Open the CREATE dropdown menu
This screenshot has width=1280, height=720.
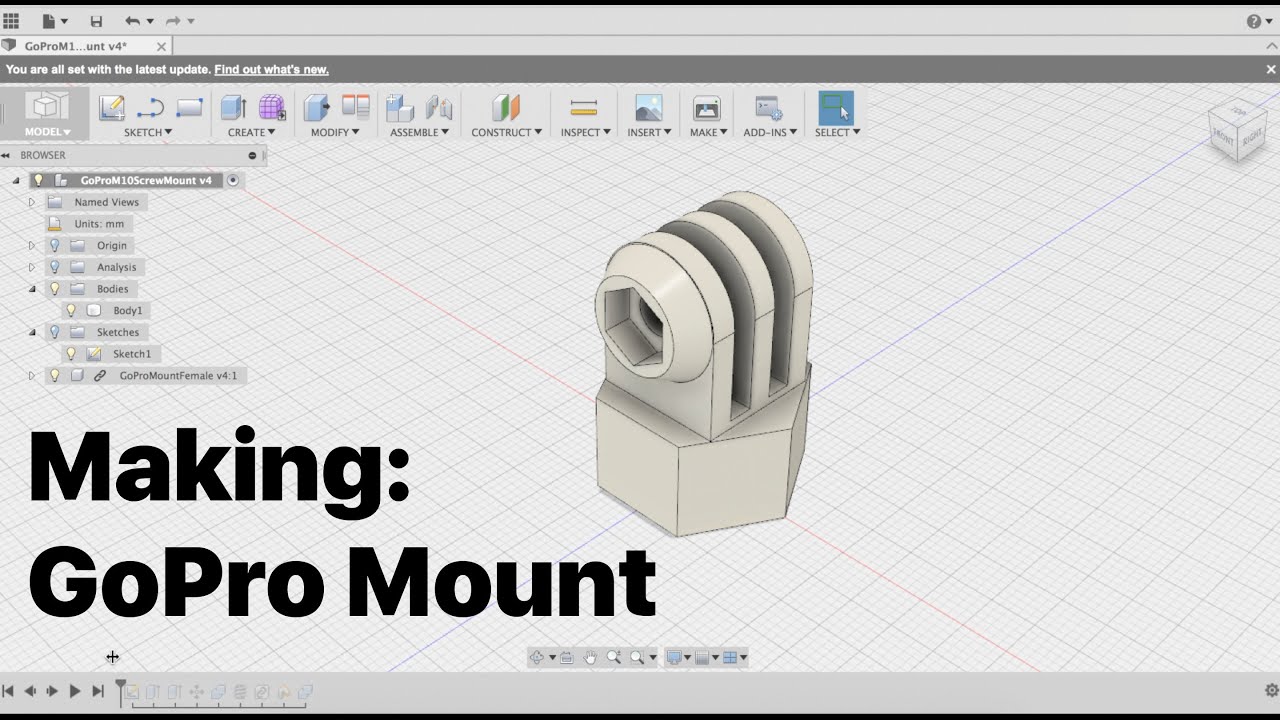[x=252, y=132]
